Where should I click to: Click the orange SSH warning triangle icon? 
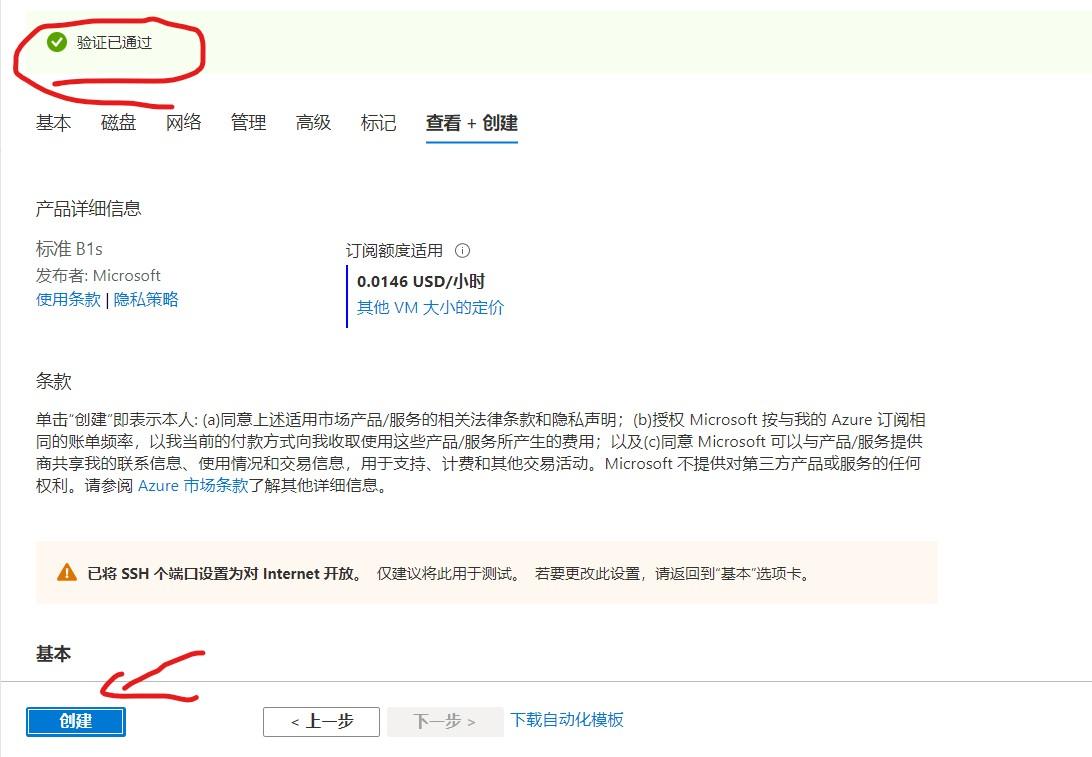pos(66,573)
